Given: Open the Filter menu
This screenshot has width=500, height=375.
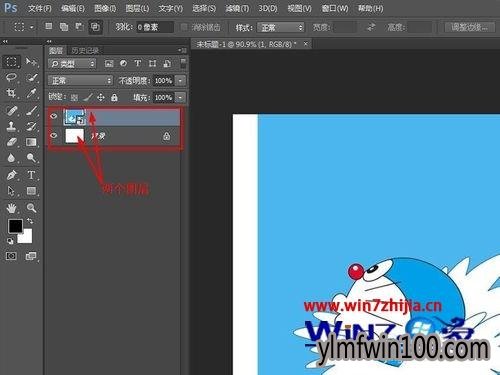Looking at the screenshot, I should click(237, 8).
